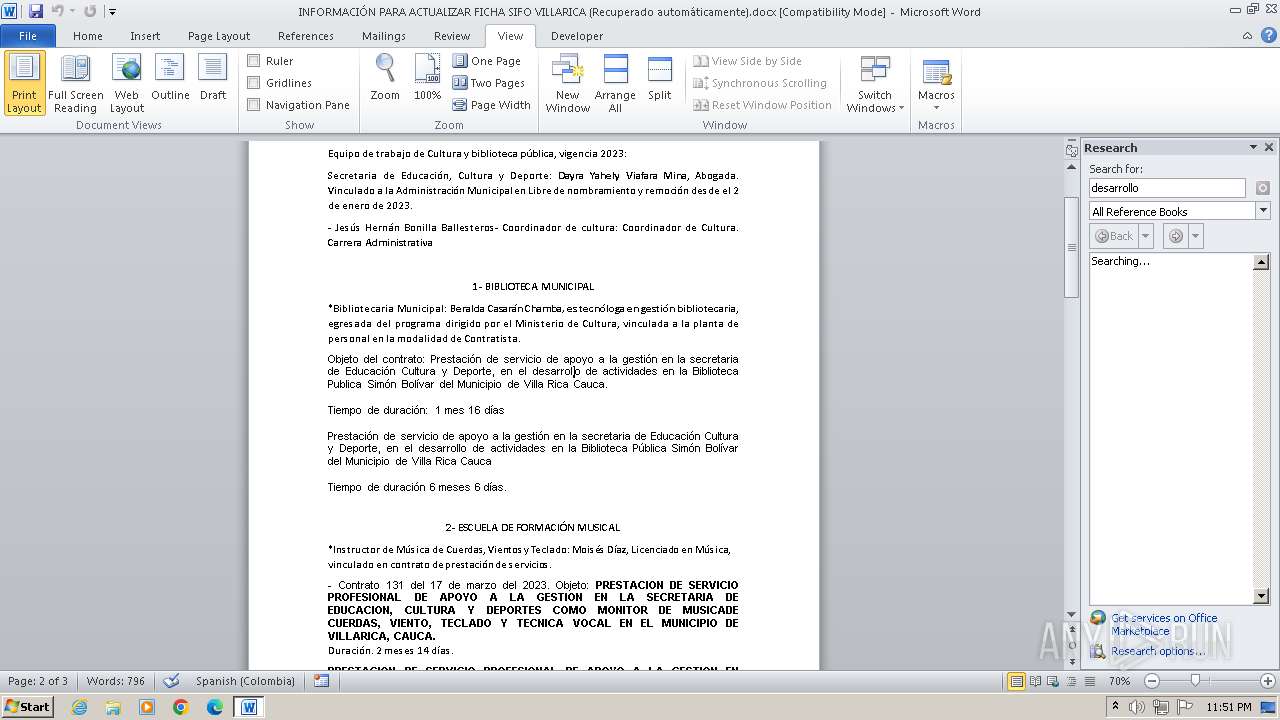Image resolution: width=1280 pixels, height=720 pixels.
Task: Expand the Back history dropdown in Research
Action: [x=1146, y=236]
